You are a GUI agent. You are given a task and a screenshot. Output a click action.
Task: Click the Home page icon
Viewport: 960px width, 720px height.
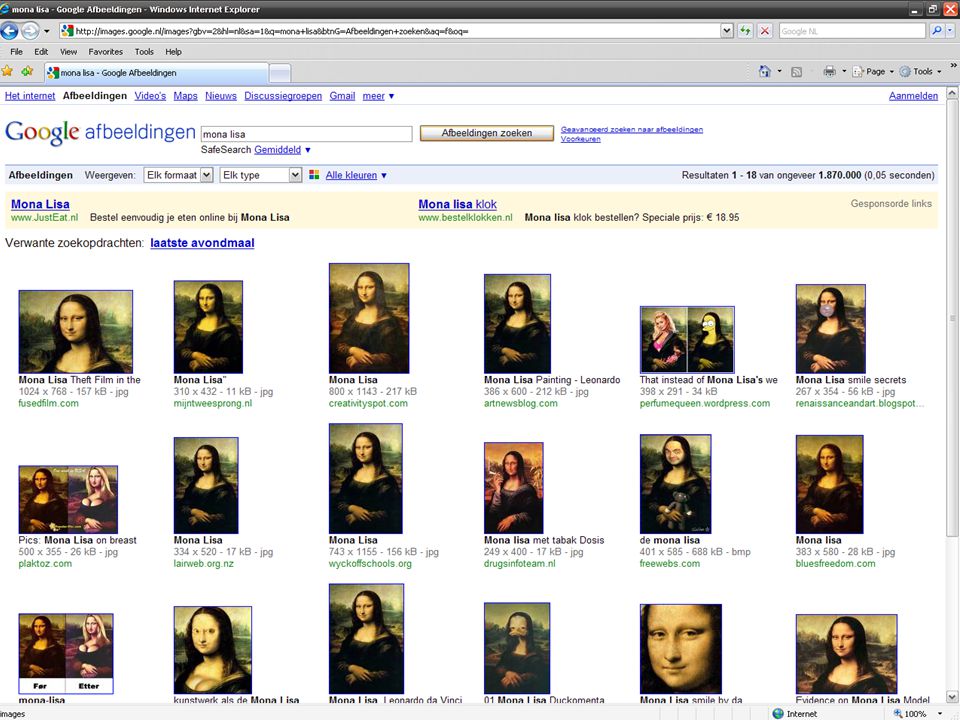coord(764,72)
